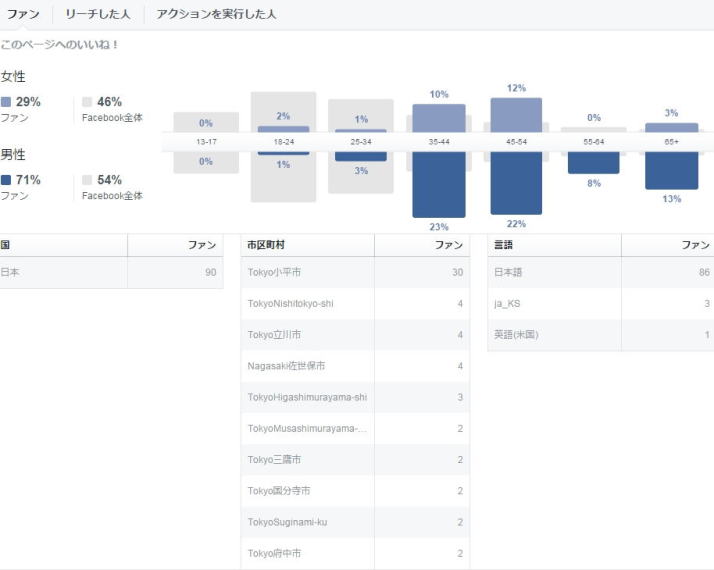Viewport: 714px width, 570px height.
Task: Select the Tokyo府中市 row
Action: pos(355,553)
